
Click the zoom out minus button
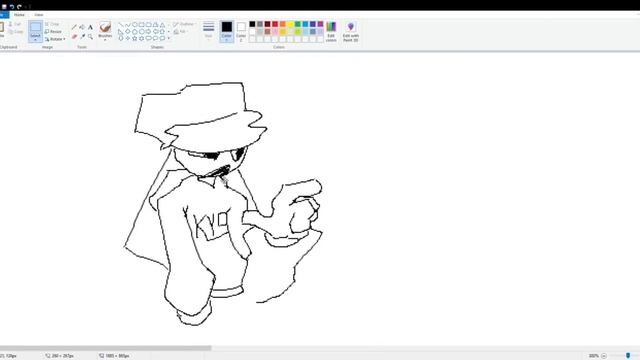click(x=604, y=356)
